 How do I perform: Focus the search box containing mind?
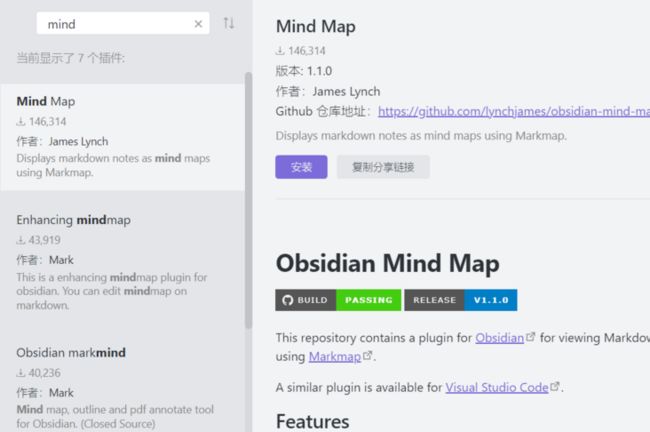tap(123, 24)
